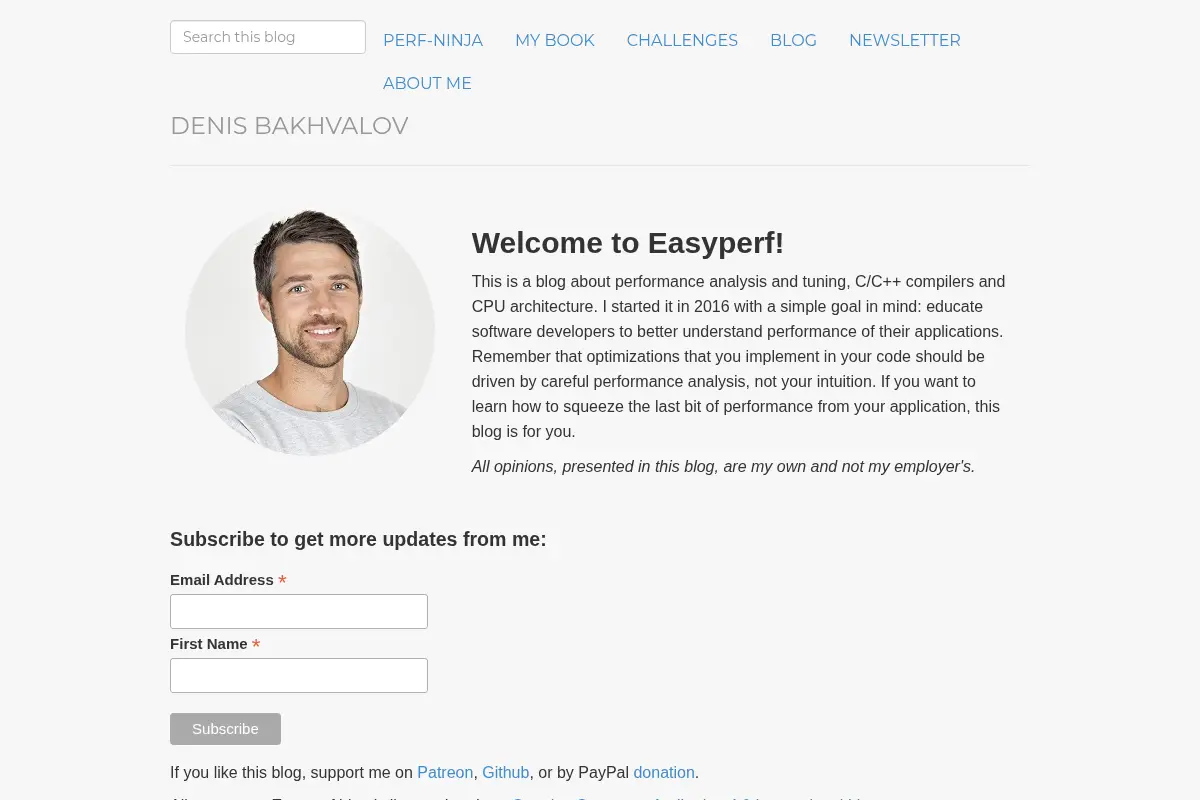Open the Patreon support link
The width and height of the screenshot is (1200, 800).
pos(445,772)
